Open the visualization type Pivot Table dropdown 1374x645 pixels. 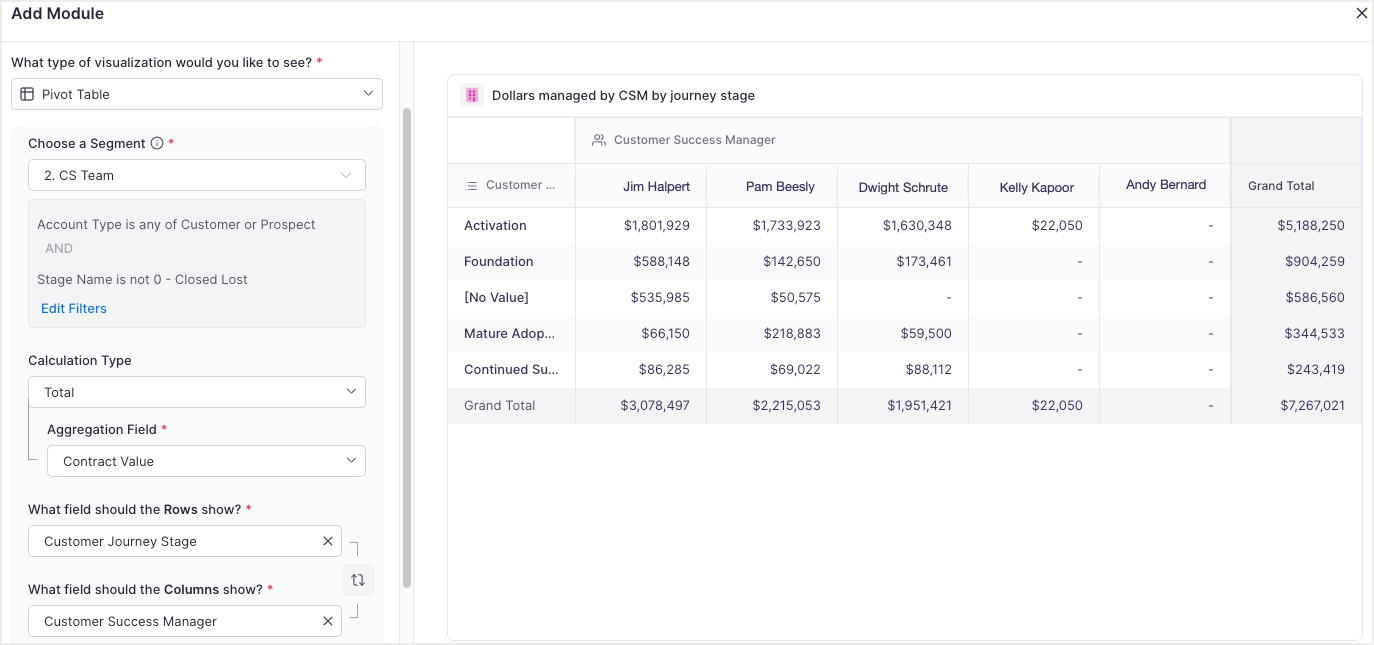coord(197,94)
